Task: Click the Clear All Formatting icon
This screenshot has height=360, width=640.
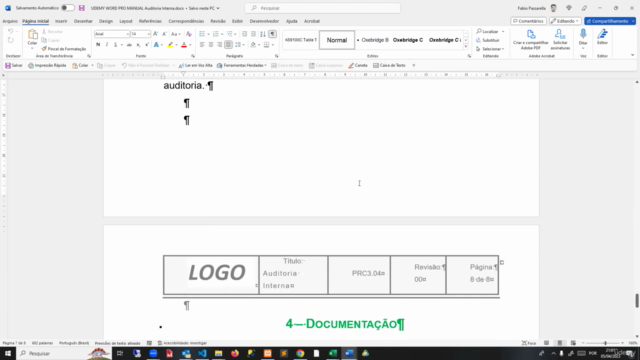Action: click(x=189, y=34)
